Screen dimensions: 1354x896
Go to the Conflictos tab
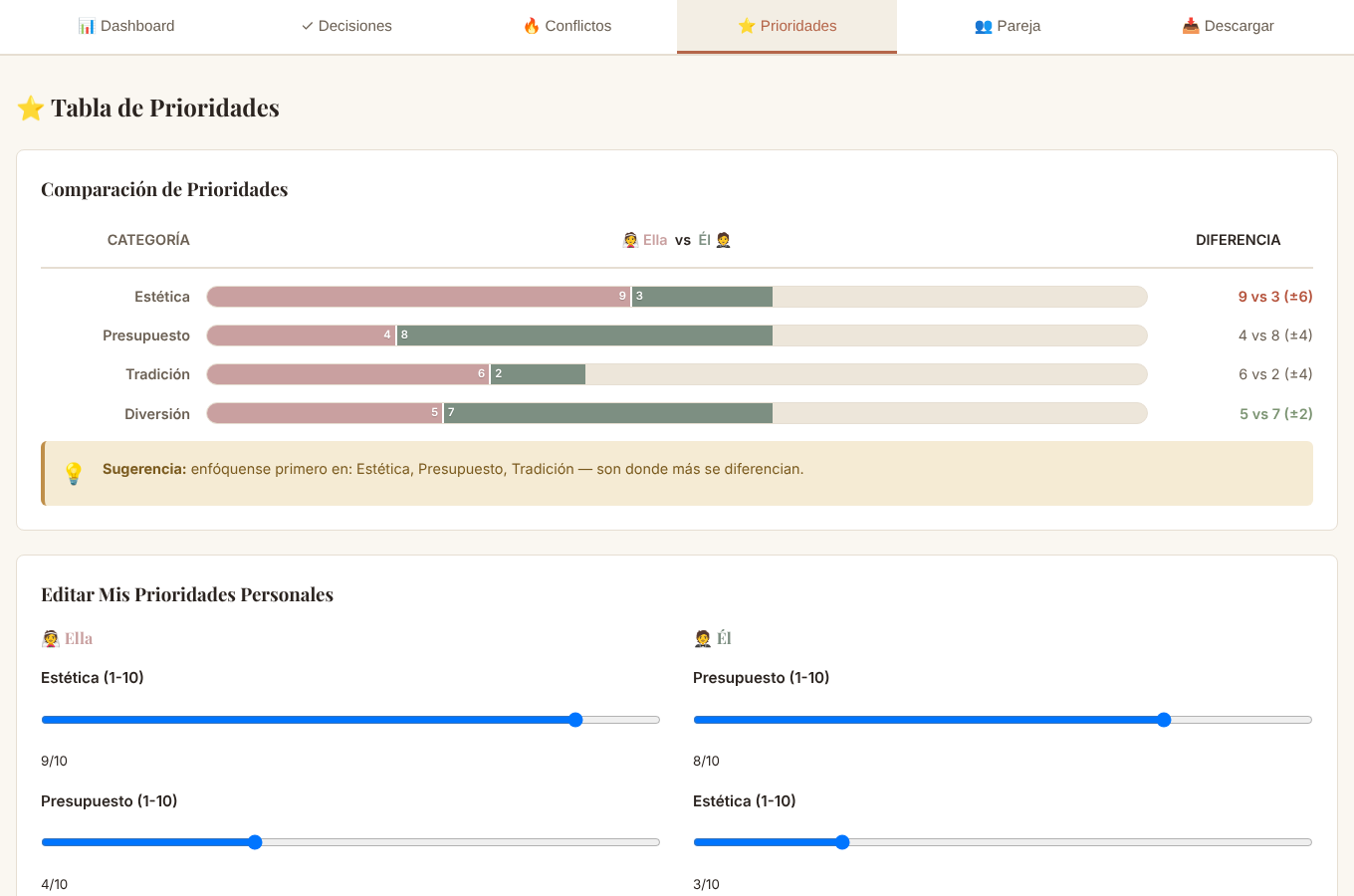[567, 26]
